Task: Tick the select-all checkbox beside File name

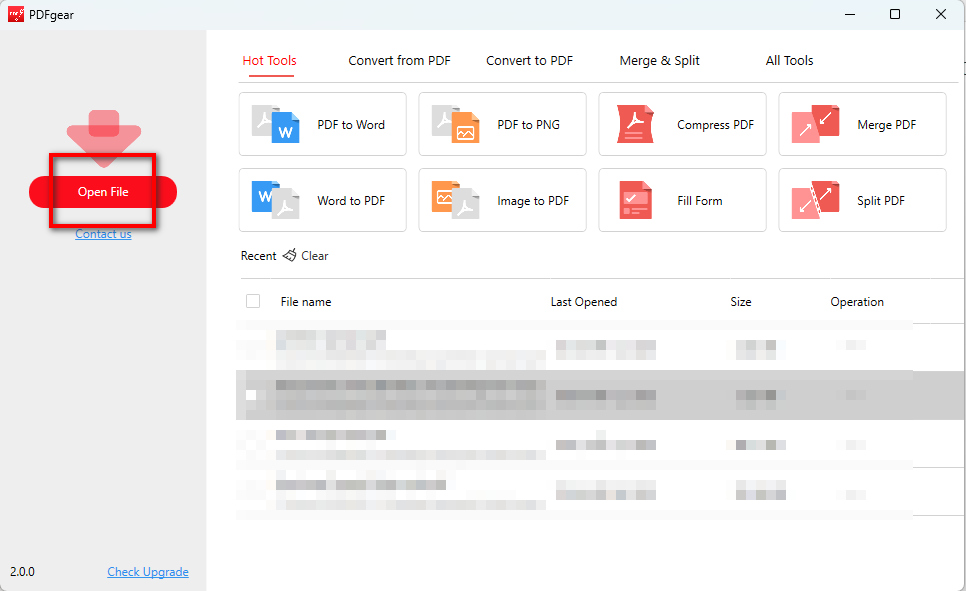Action: point(253,301)
